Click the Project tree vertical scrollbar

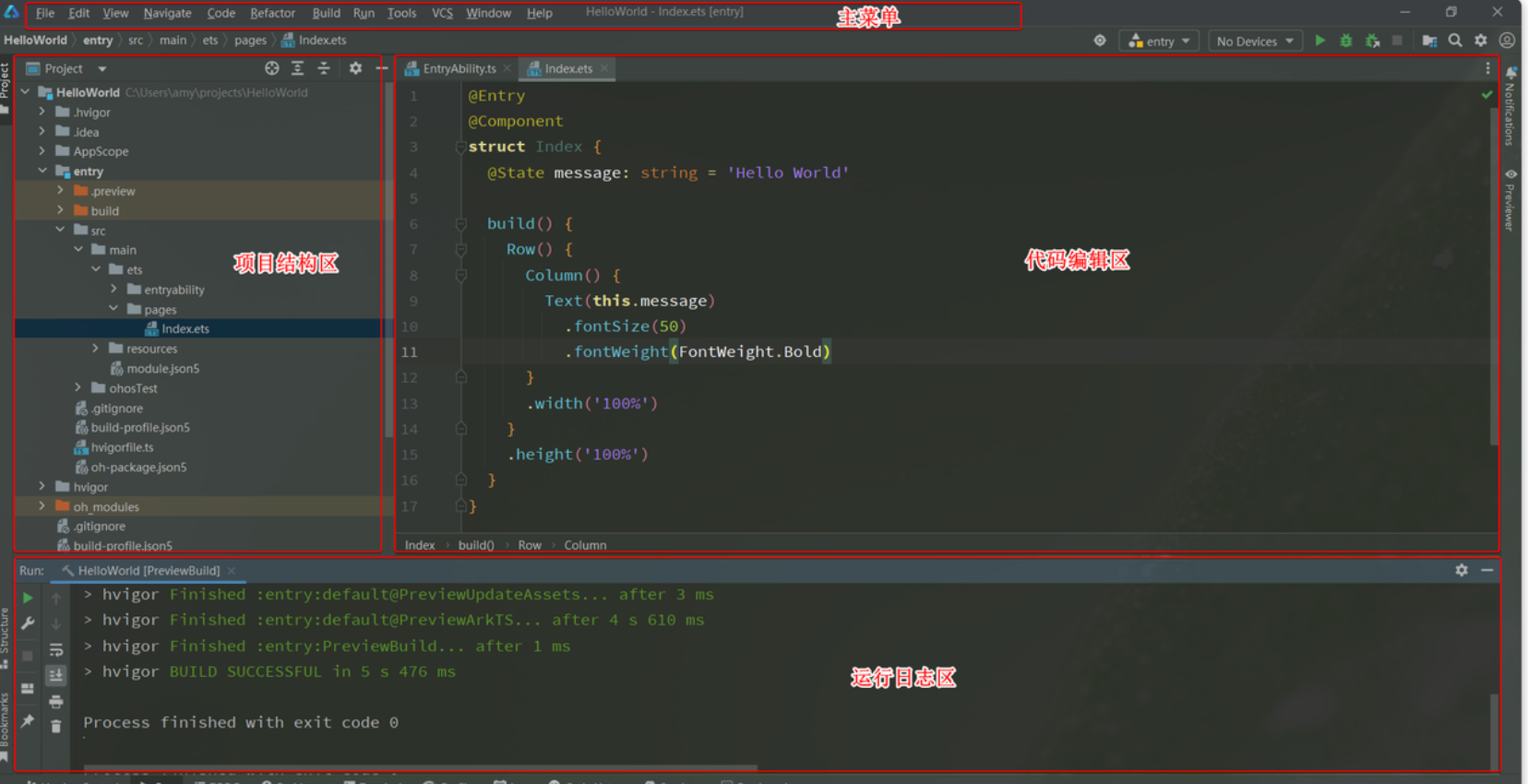click(389, 258)
